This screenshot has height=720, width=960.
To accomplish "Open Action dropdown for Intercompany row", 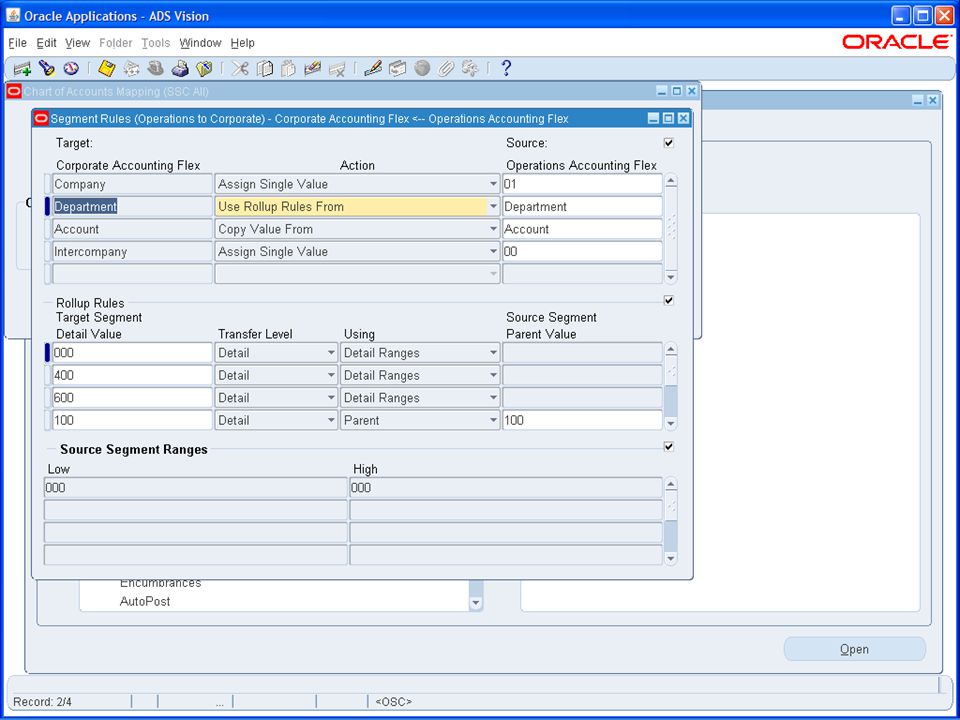I will point(493,252).
